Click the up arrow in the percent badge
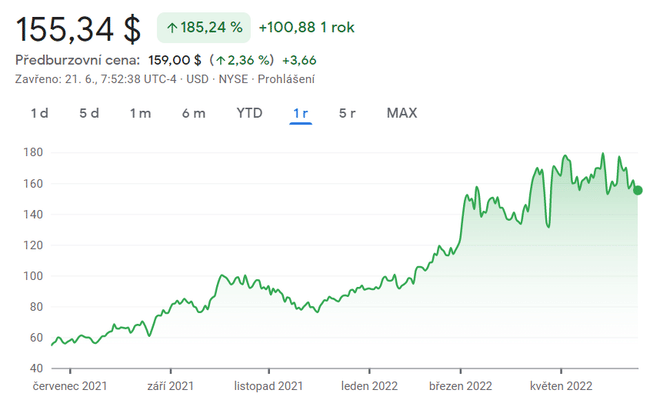650x400 pixels. [x=172, y=28]
